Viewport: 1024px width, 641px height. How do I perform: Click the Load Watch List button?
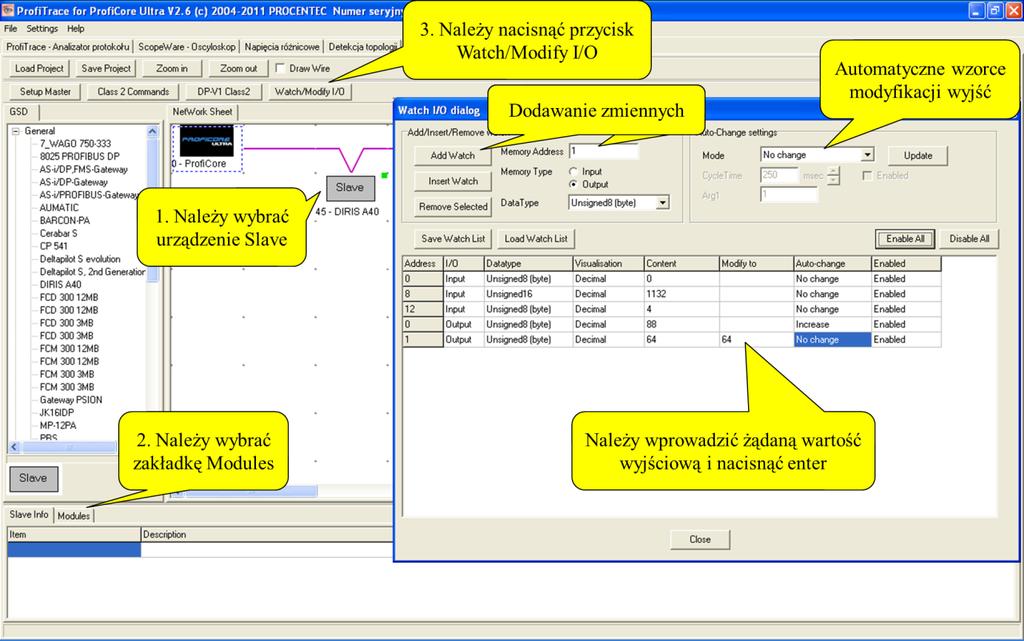click(536, 239)
